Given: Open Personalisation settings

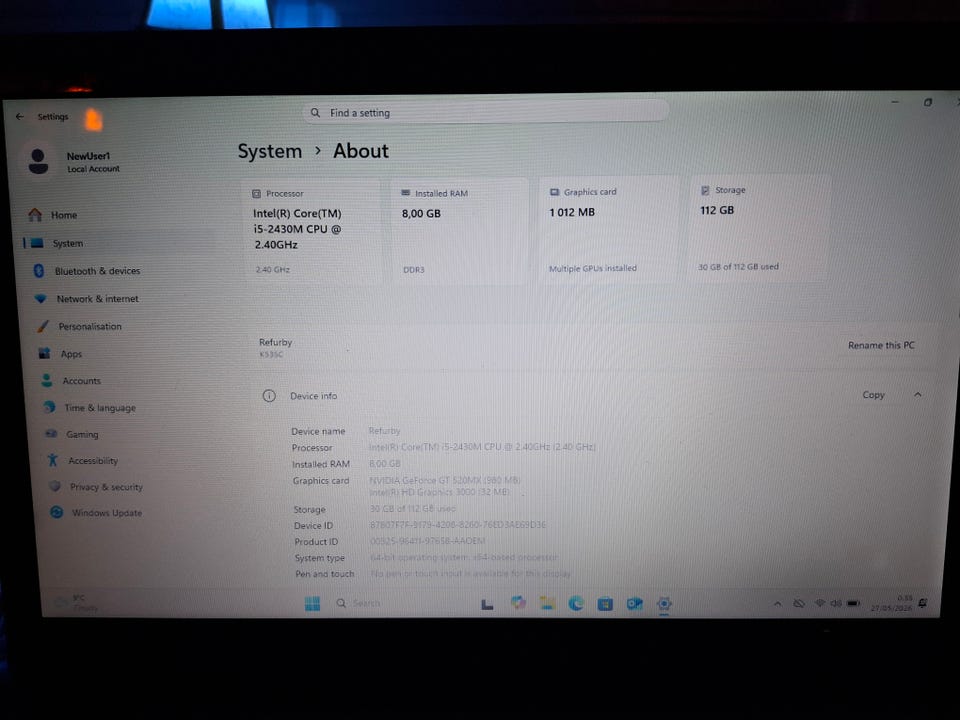Looking at the screenshot, I should click(x=90, y=326).
